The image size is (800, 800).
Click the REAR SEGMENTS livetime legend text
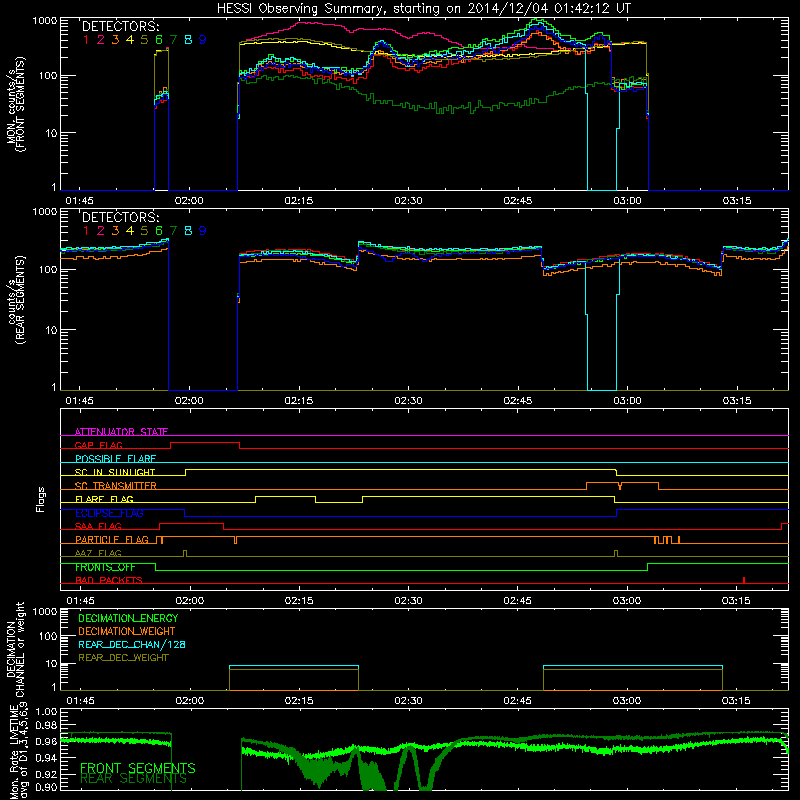click(x=134, y=779)
